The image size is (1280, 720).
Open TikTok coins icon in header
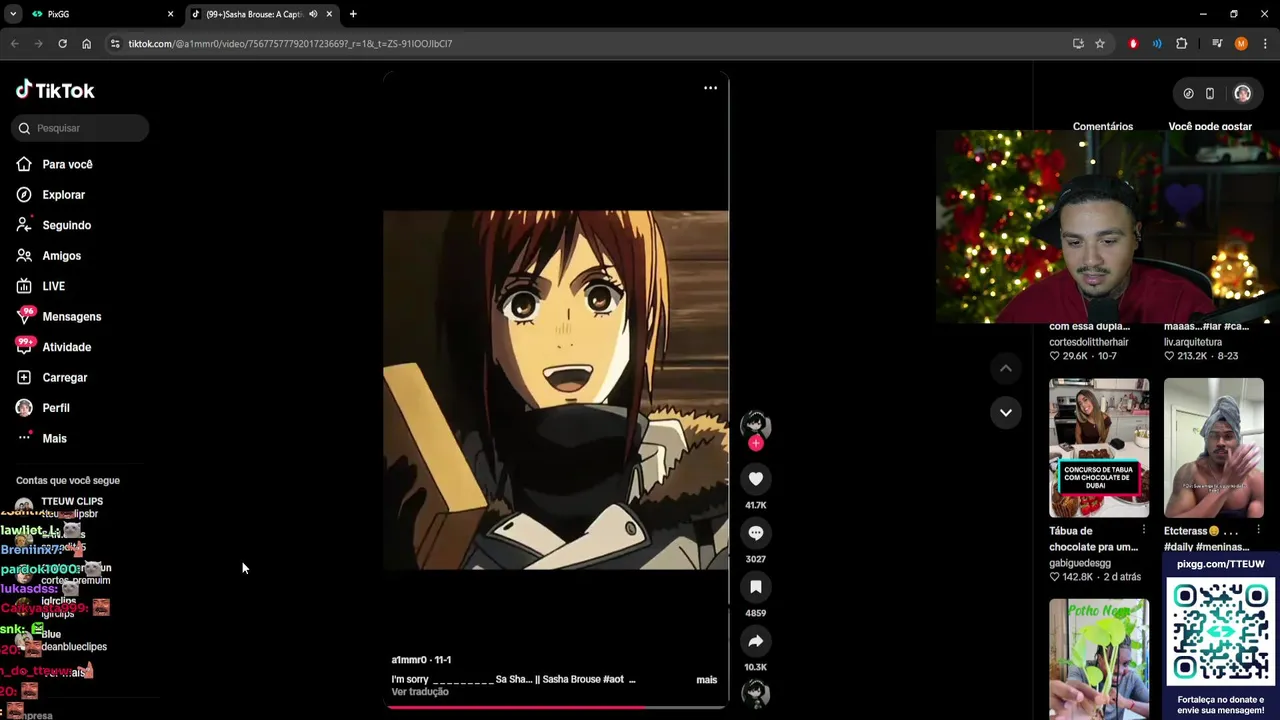tap(1188, 94)
